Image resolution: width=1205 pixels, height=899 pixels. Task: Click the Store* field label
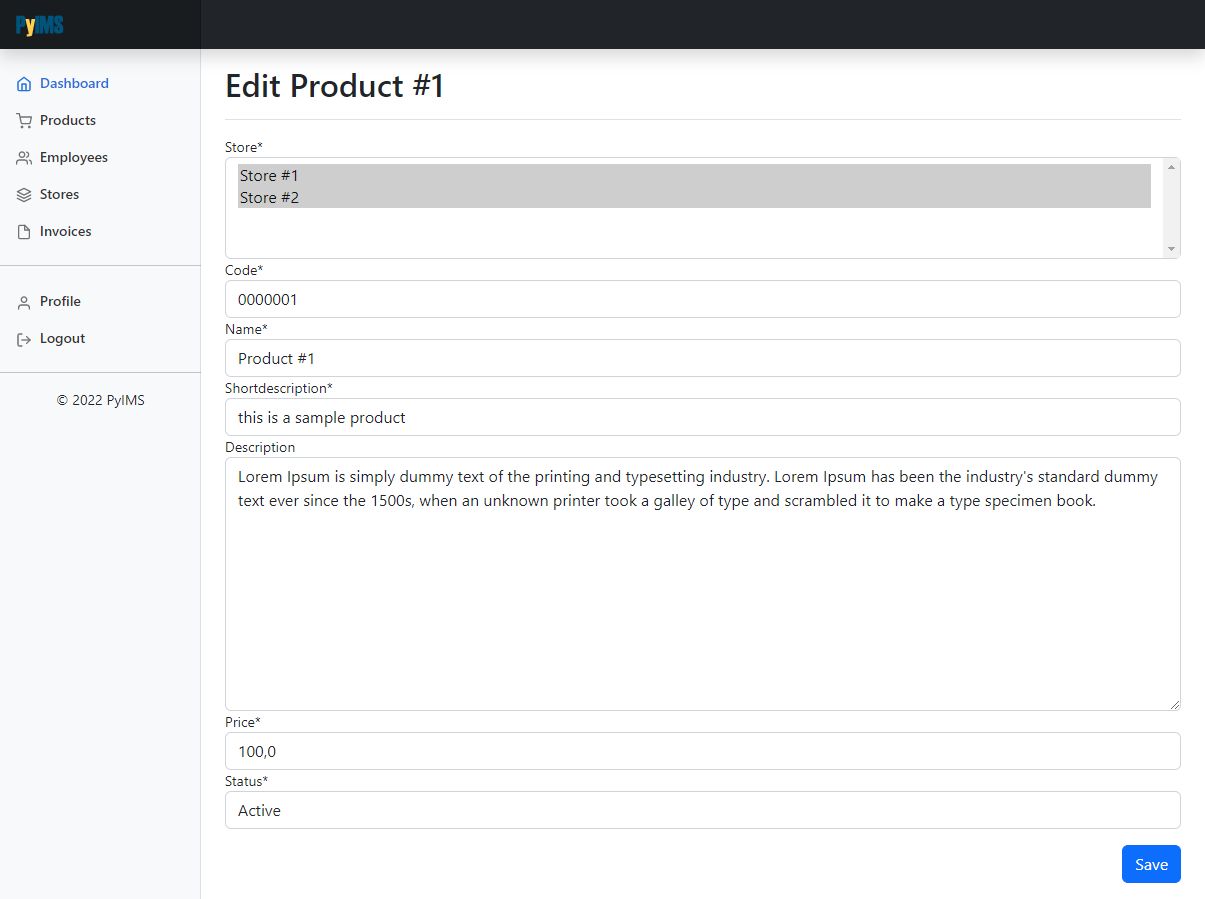click(244, 147)
